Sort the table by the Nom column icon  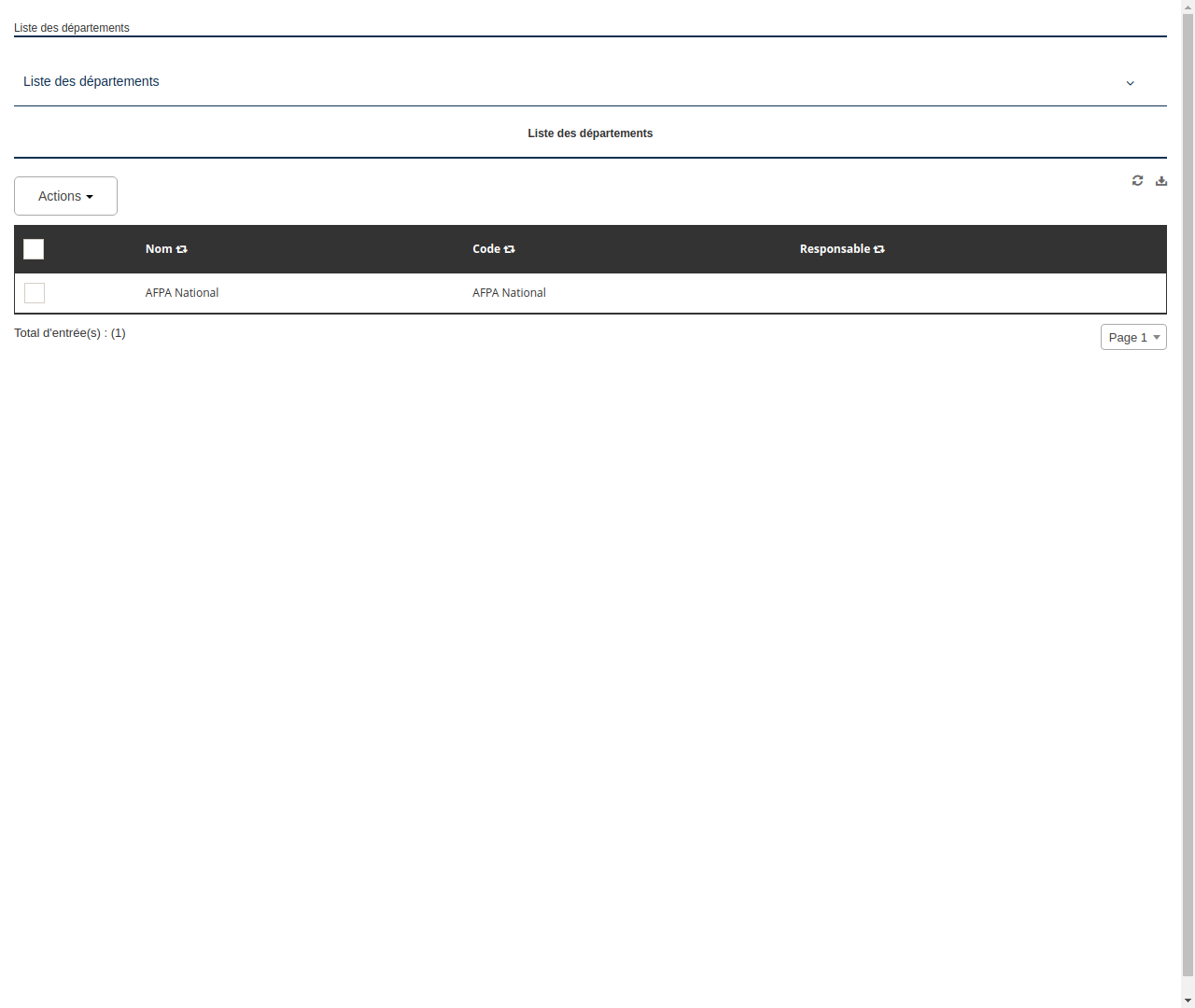[x=181, y=249]
